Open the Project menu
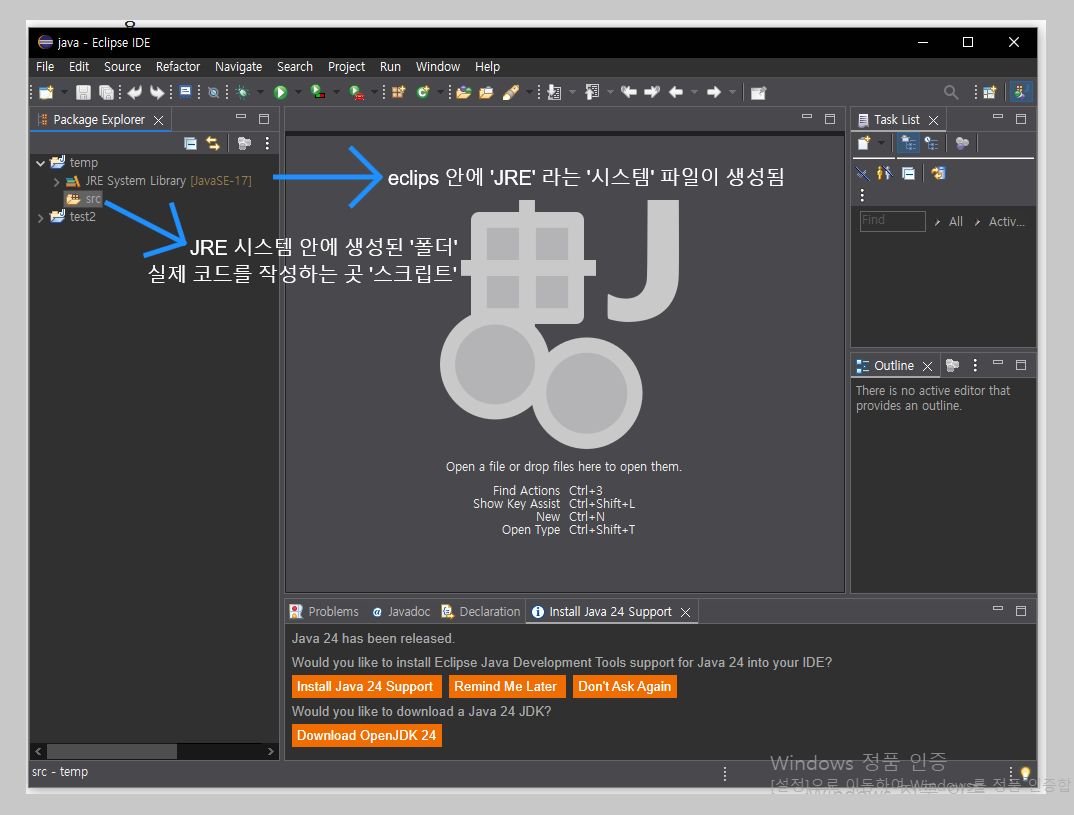Viewport: 1074px width, 815px height. (346, 66)
